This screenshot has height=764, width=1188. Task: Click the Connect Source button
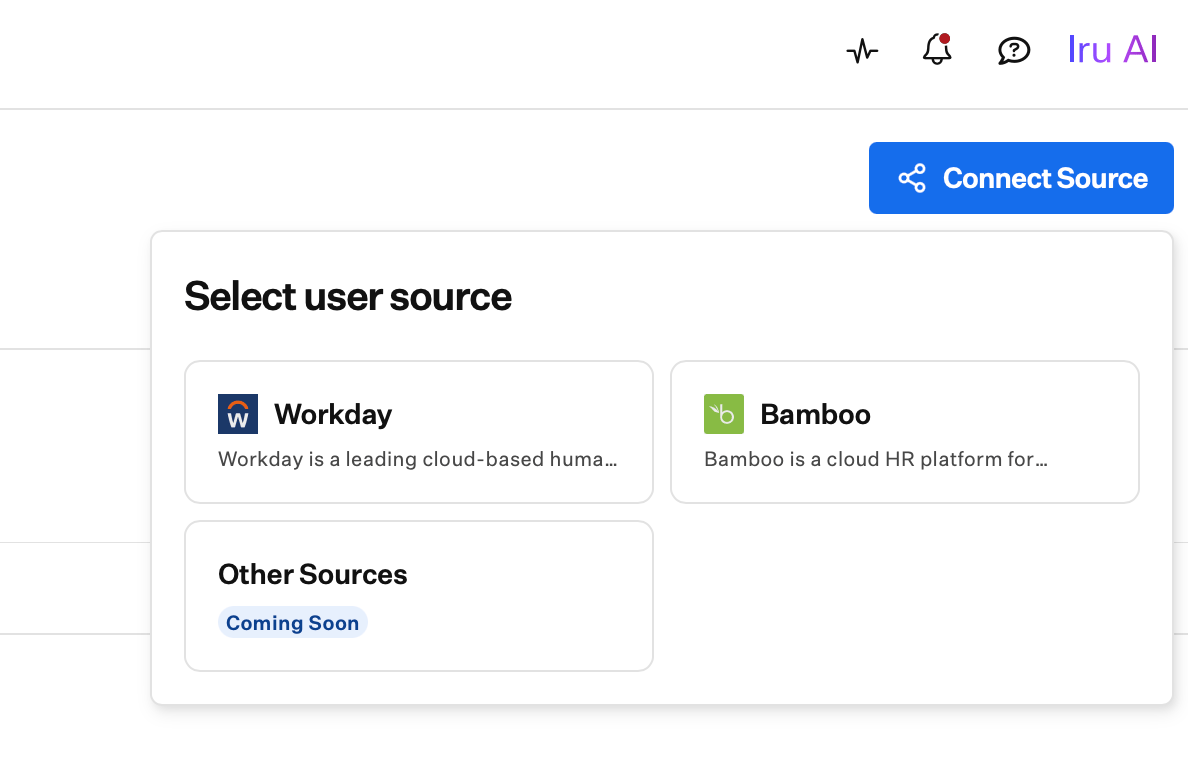1021,178
